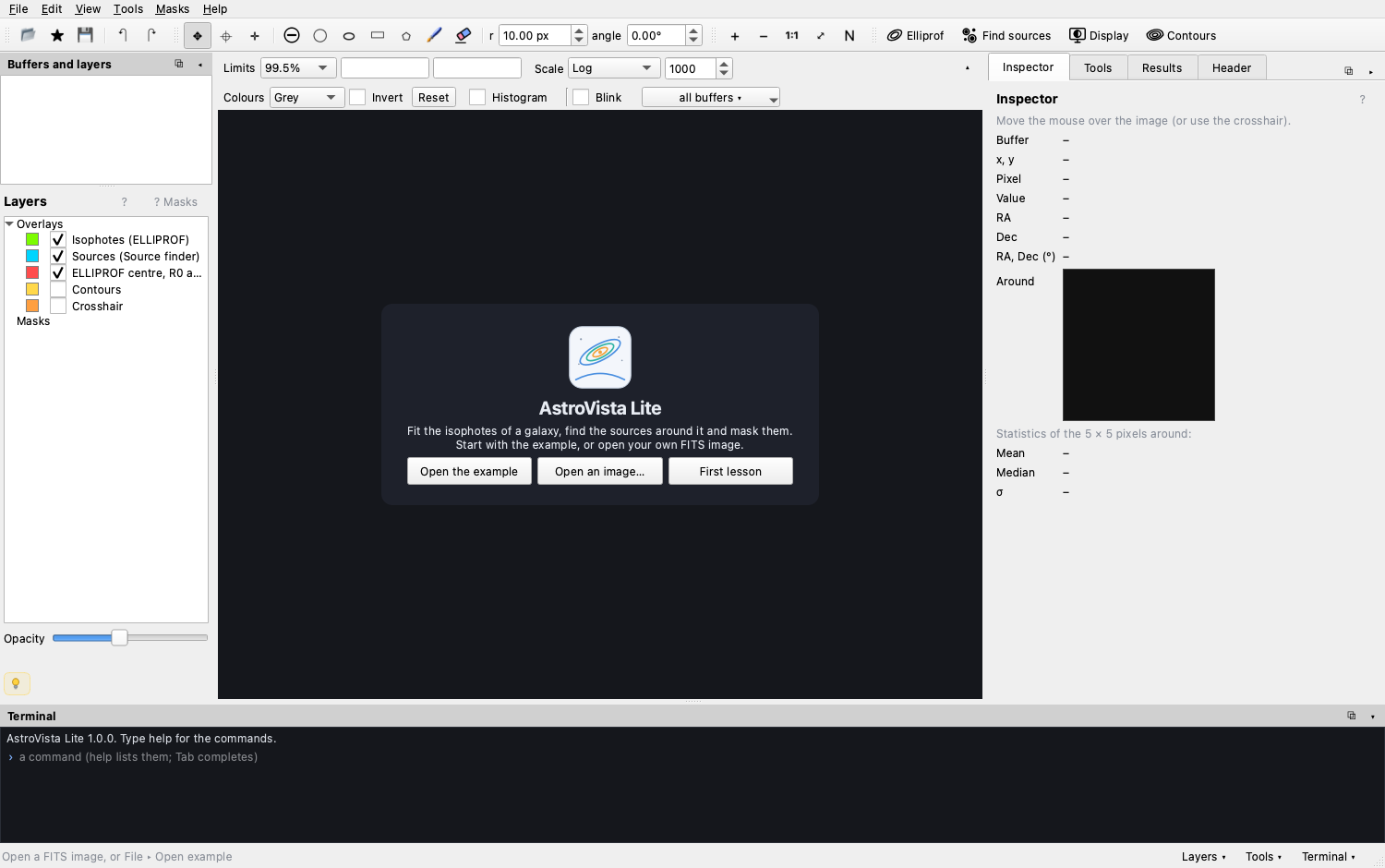The height and width of the screenshot is (868, 1385).
Task: Click the lightbulb hint icon
Action: [x=16, y=683]
